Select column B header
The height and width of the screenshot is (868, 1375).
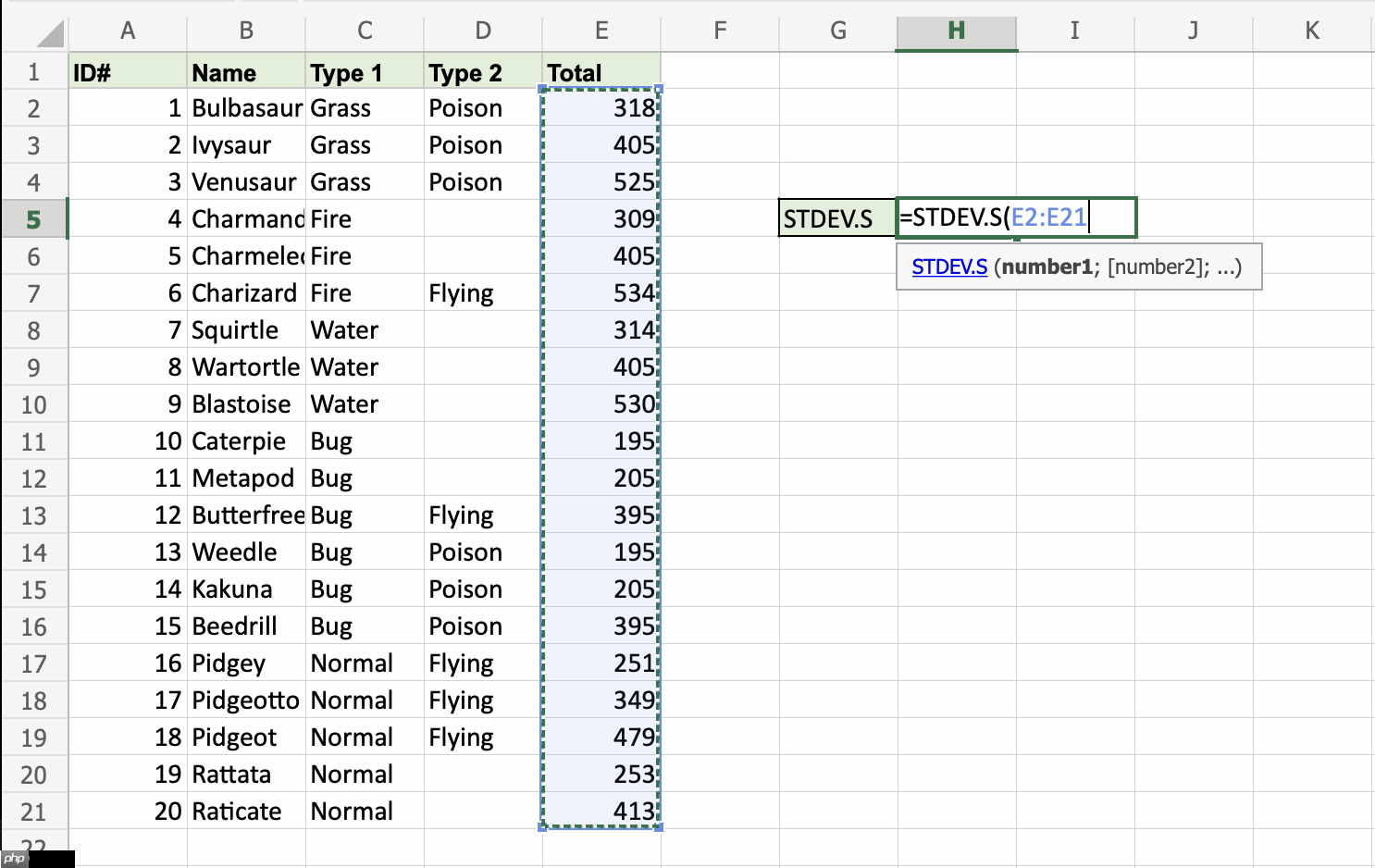246,31
